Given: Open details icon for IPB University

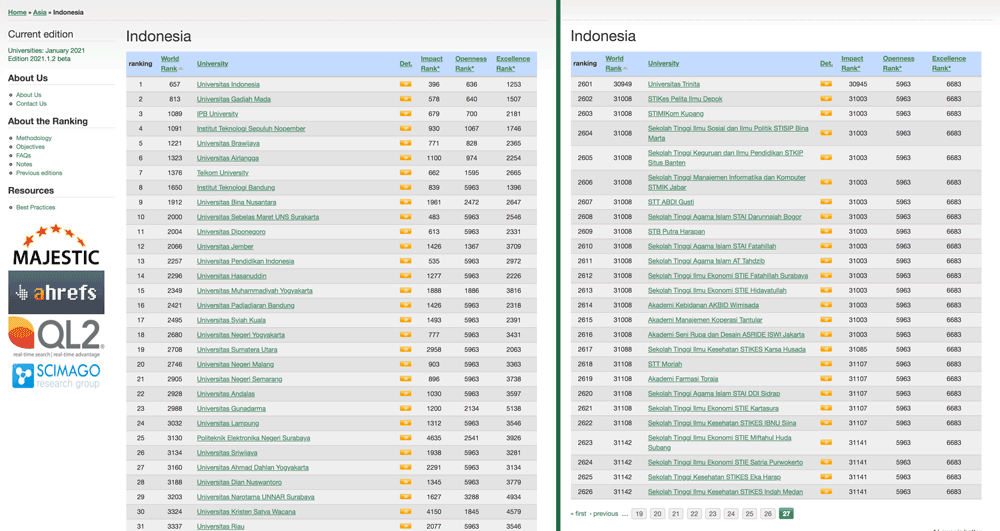Looking at the screenshot, I should [x=405, y=113].
